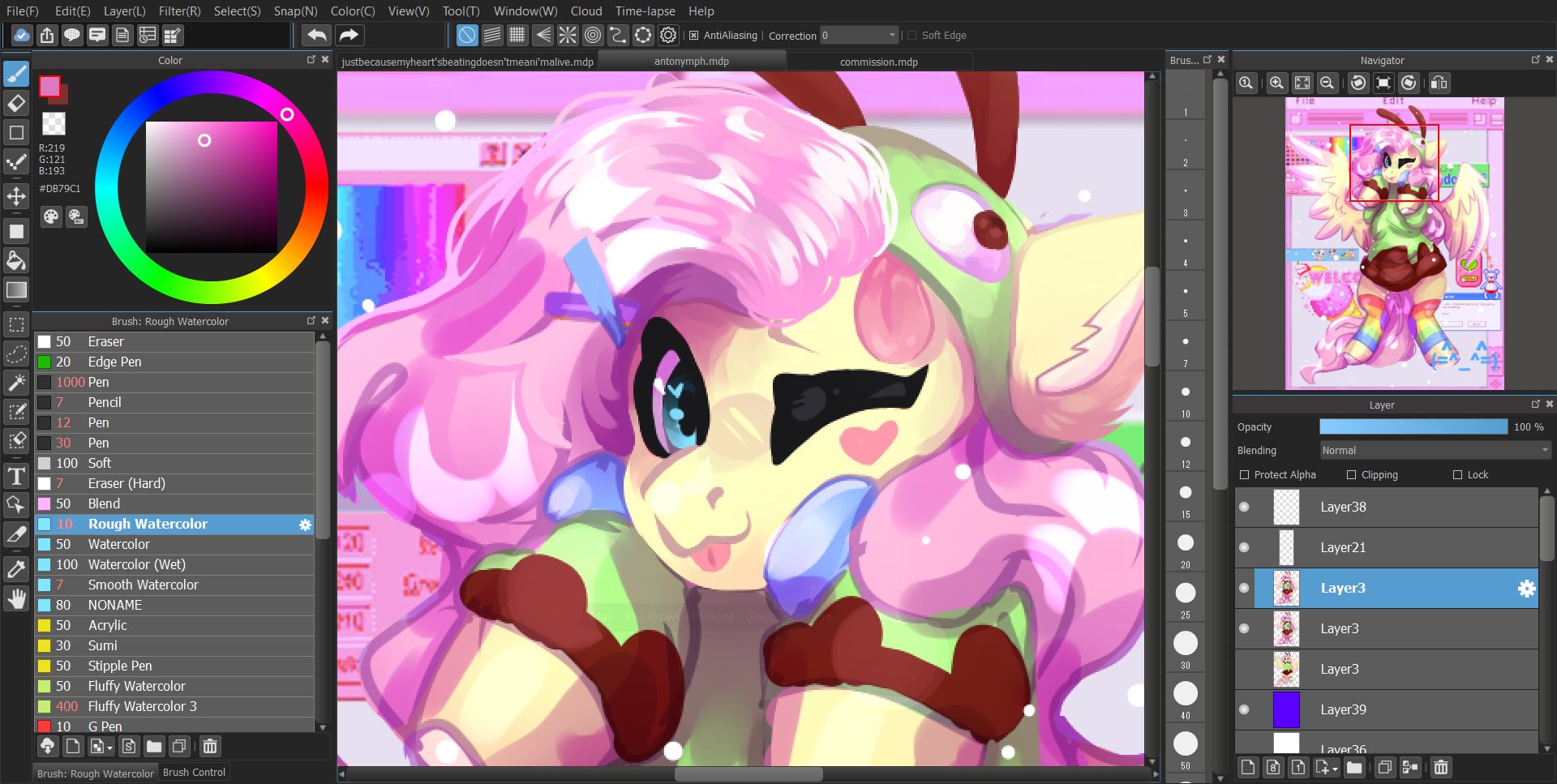Select brush size 25 in size panel
The width and height of the screenshot is (1557, 784).
click(1186, 599)
